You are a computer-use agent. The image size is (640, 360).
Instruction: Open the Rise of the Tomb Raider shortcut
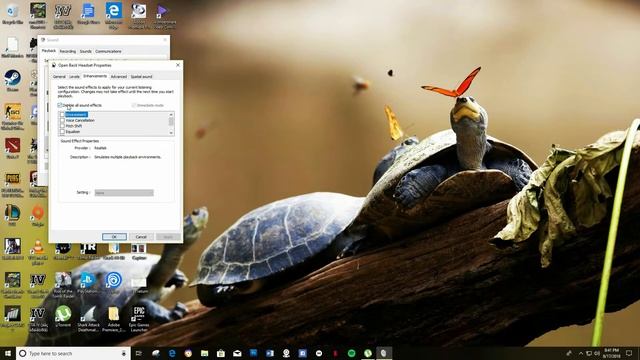(63, 285)
